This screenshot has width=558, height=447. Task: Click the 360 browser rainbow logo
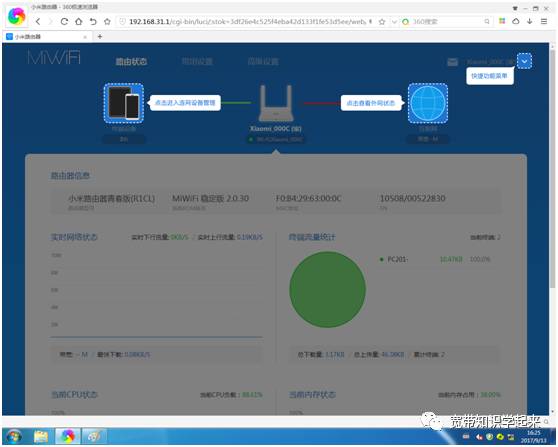17,16
